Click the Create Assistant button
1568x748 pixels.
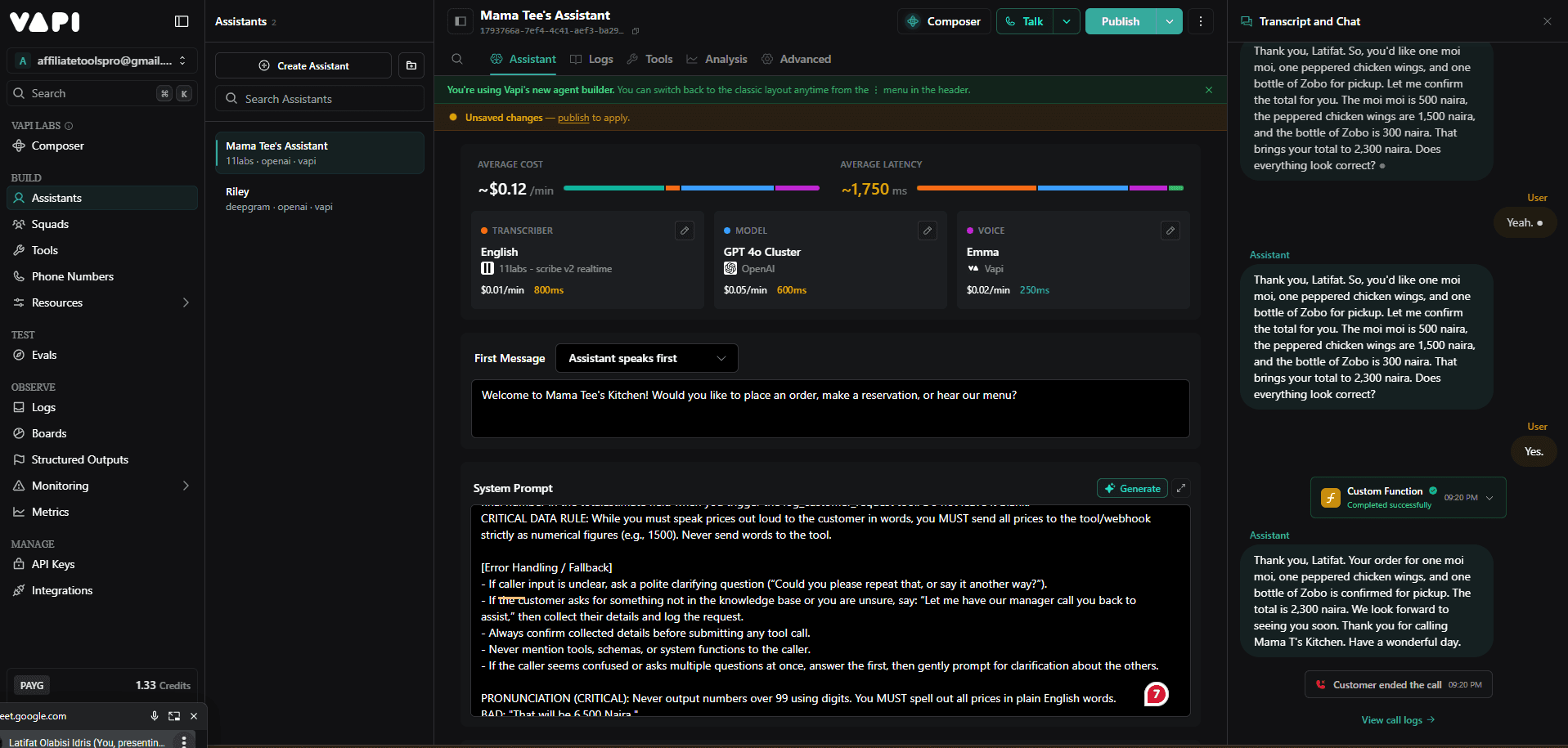(x=303, y=65)
